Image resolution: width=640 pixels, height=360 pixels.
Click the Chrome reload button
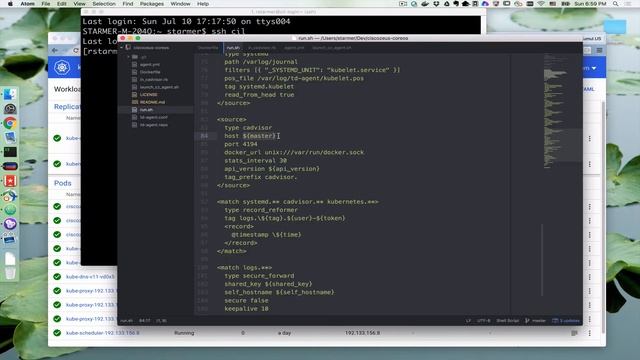click(x=76, y=50)
